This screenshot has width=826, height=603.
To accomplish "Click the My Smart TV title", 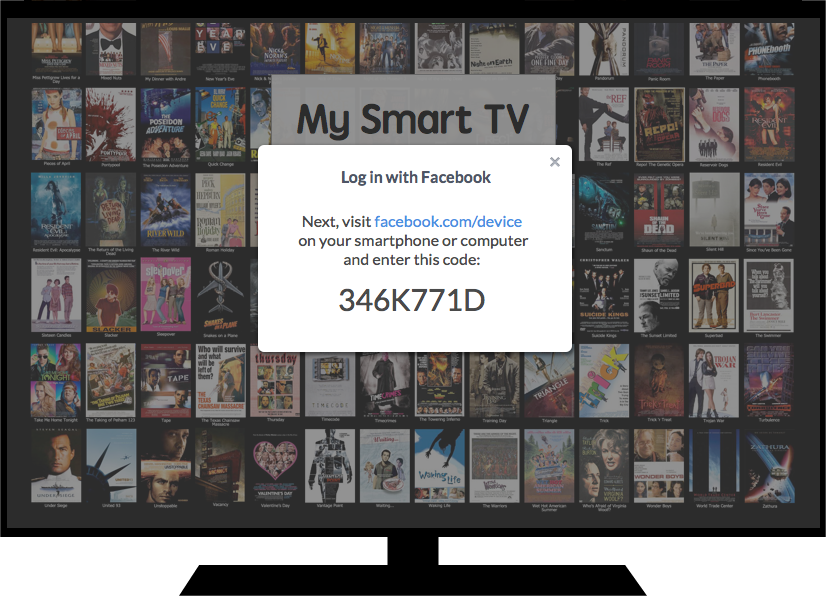I will coord(412,119).
